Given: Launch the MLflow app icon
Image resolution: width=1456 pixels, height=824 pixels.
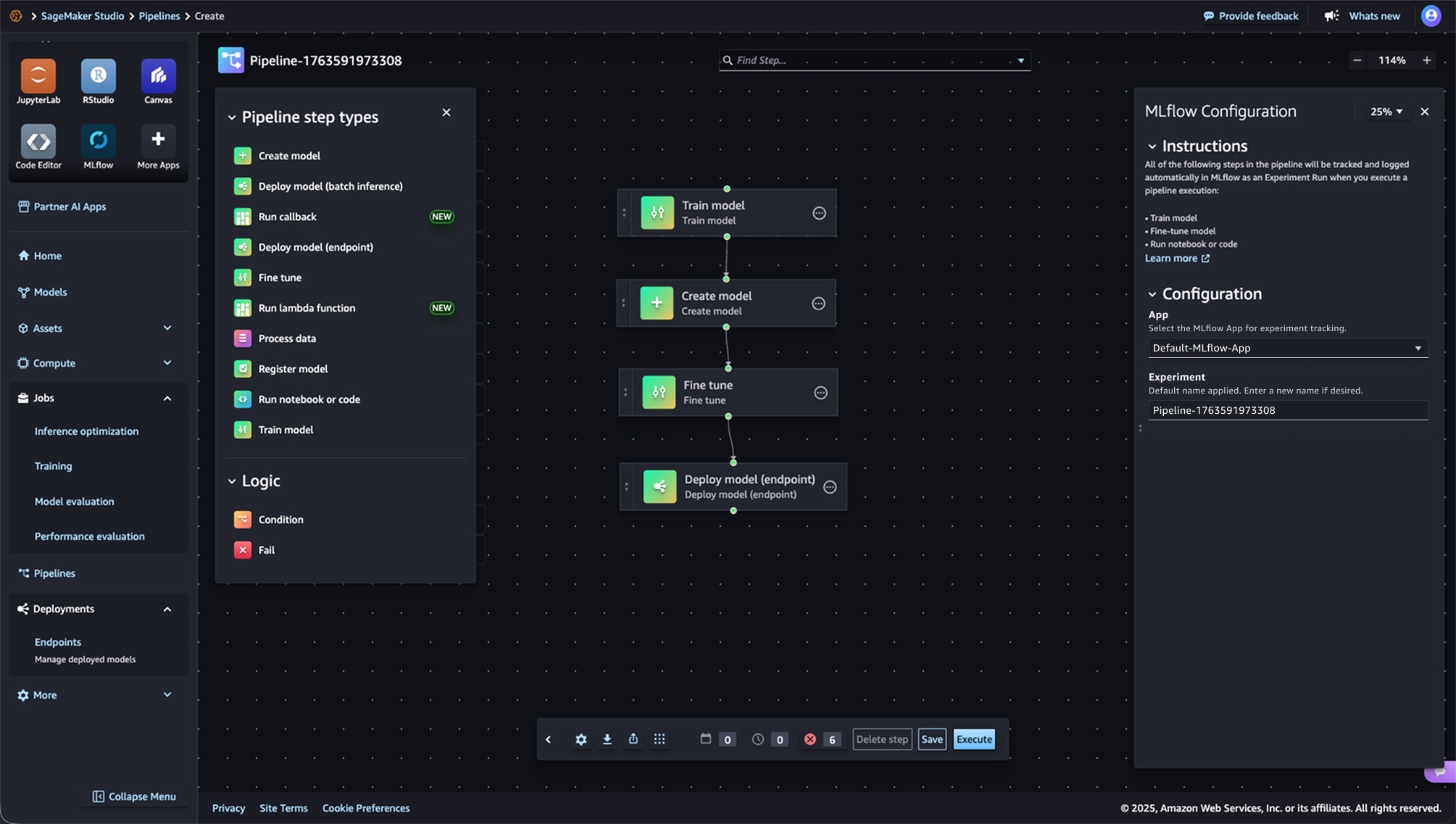Looking at the screenshot, I should click(x=98, y=141).
